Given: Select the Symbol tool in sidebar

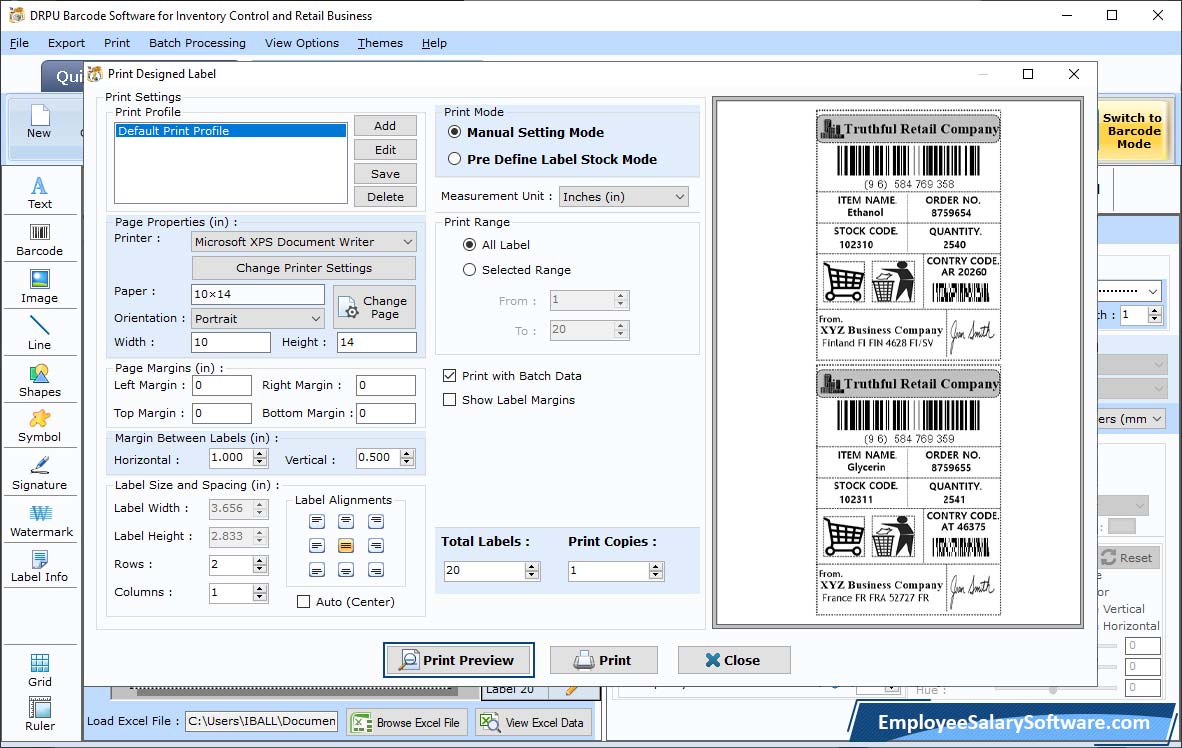Looking at the screenshot, I should point(39,426).
